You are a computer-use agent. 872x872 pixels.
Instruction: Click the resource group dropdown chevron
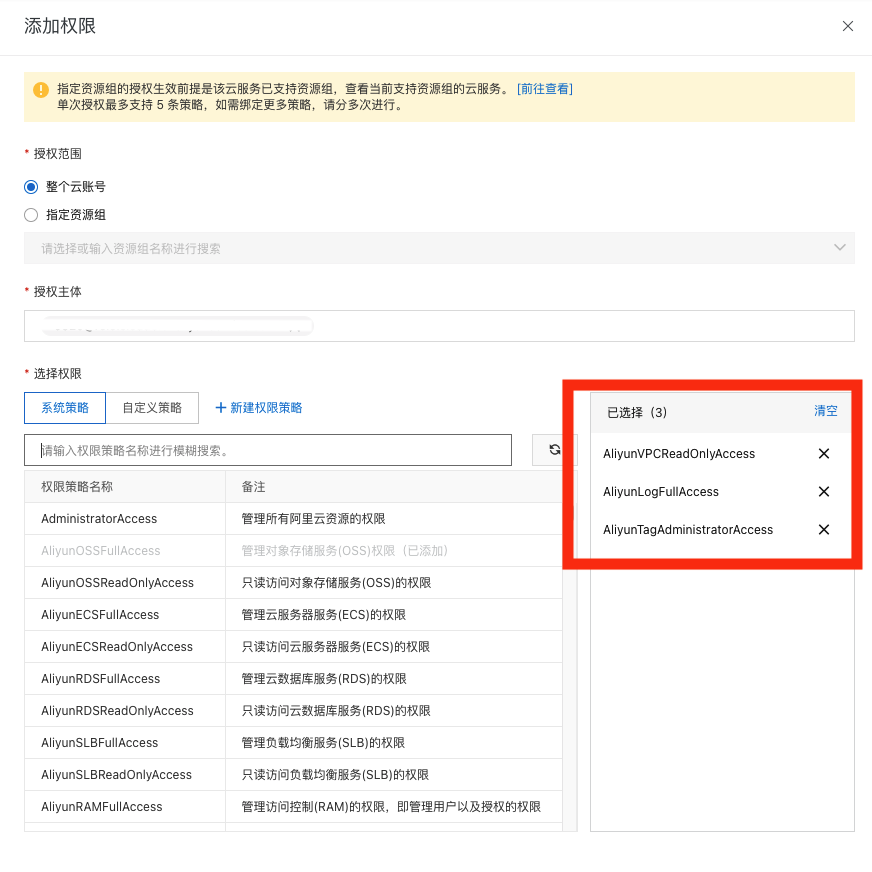pyautogui.click(x=840, y=247)
